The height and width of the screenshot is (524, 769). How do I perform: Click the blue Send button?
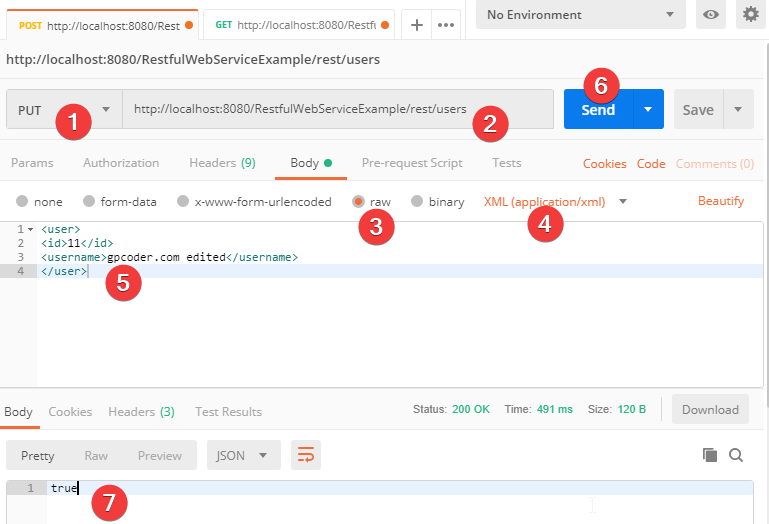click(x=598, y=109)
